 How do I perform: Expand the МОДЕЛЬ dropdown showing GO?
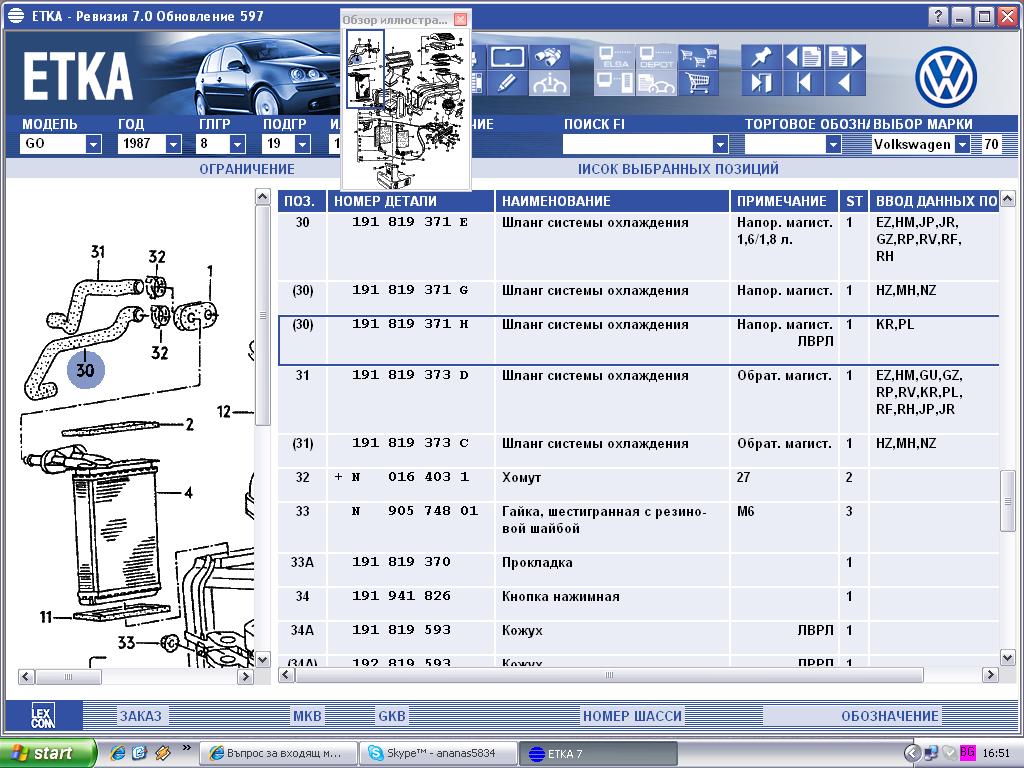(93, 144)
